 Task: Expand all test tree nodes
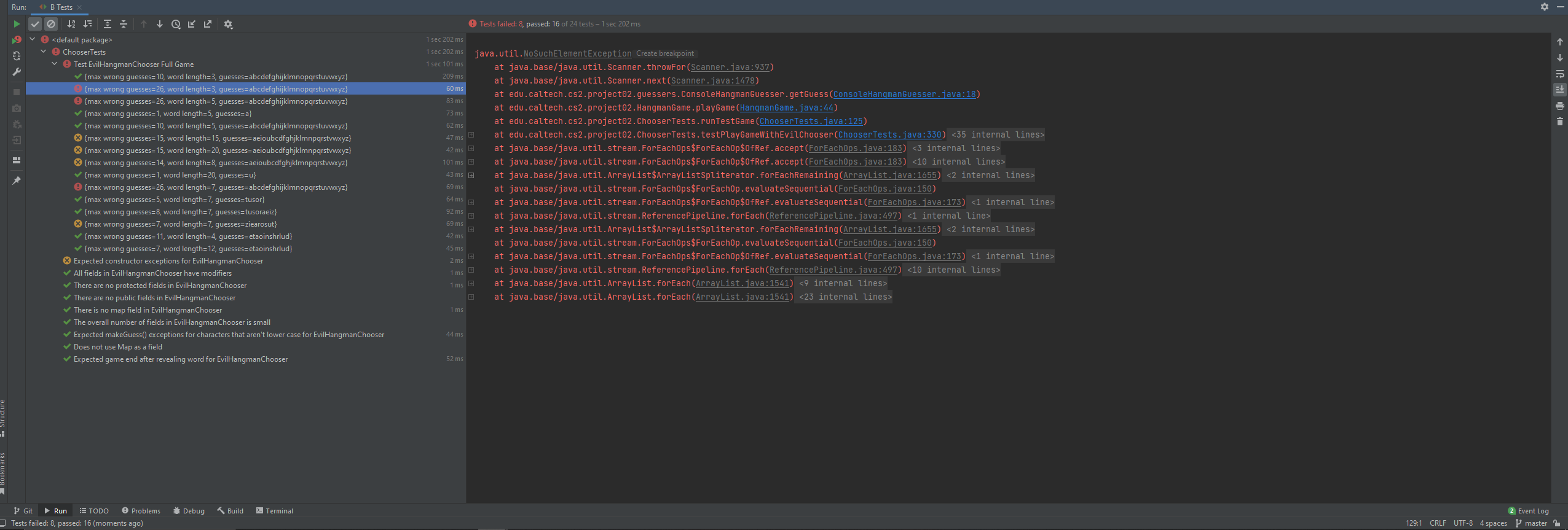(x=108, y=24)
